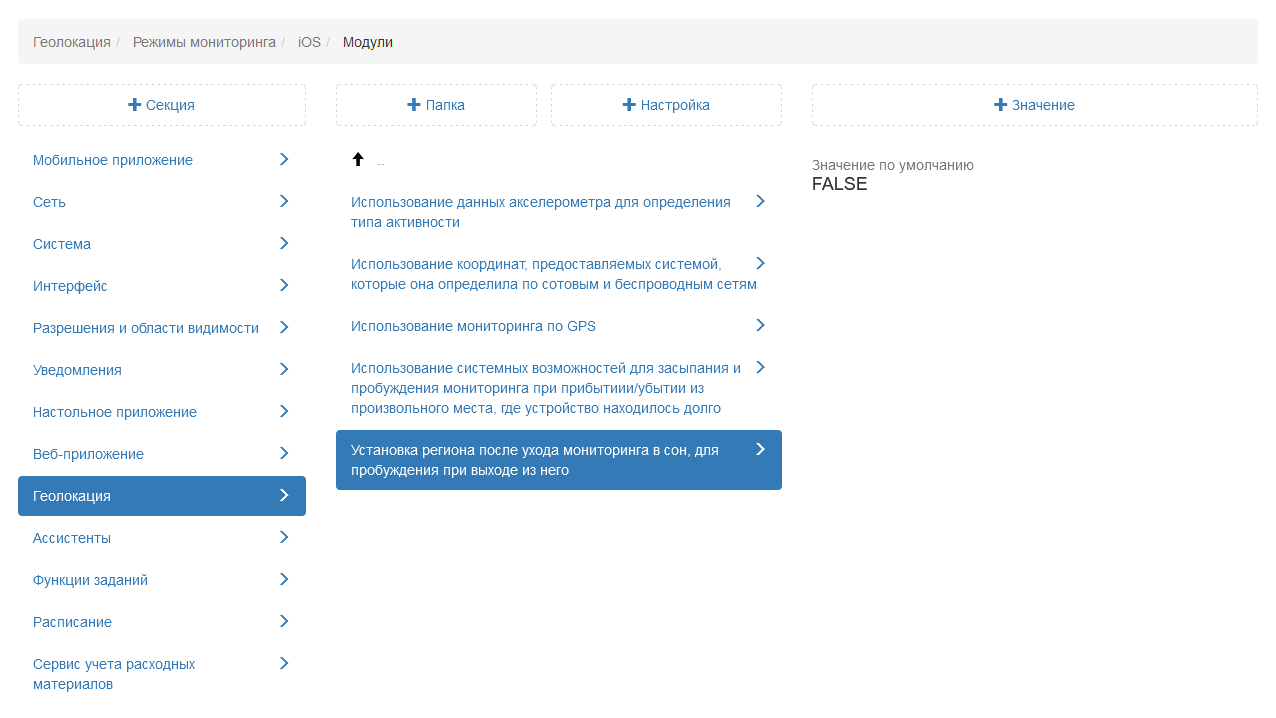Click the up arrow to go back
Image resolution: width=1276 pixels, height=718 pixels.
click(x=358, y=160)
